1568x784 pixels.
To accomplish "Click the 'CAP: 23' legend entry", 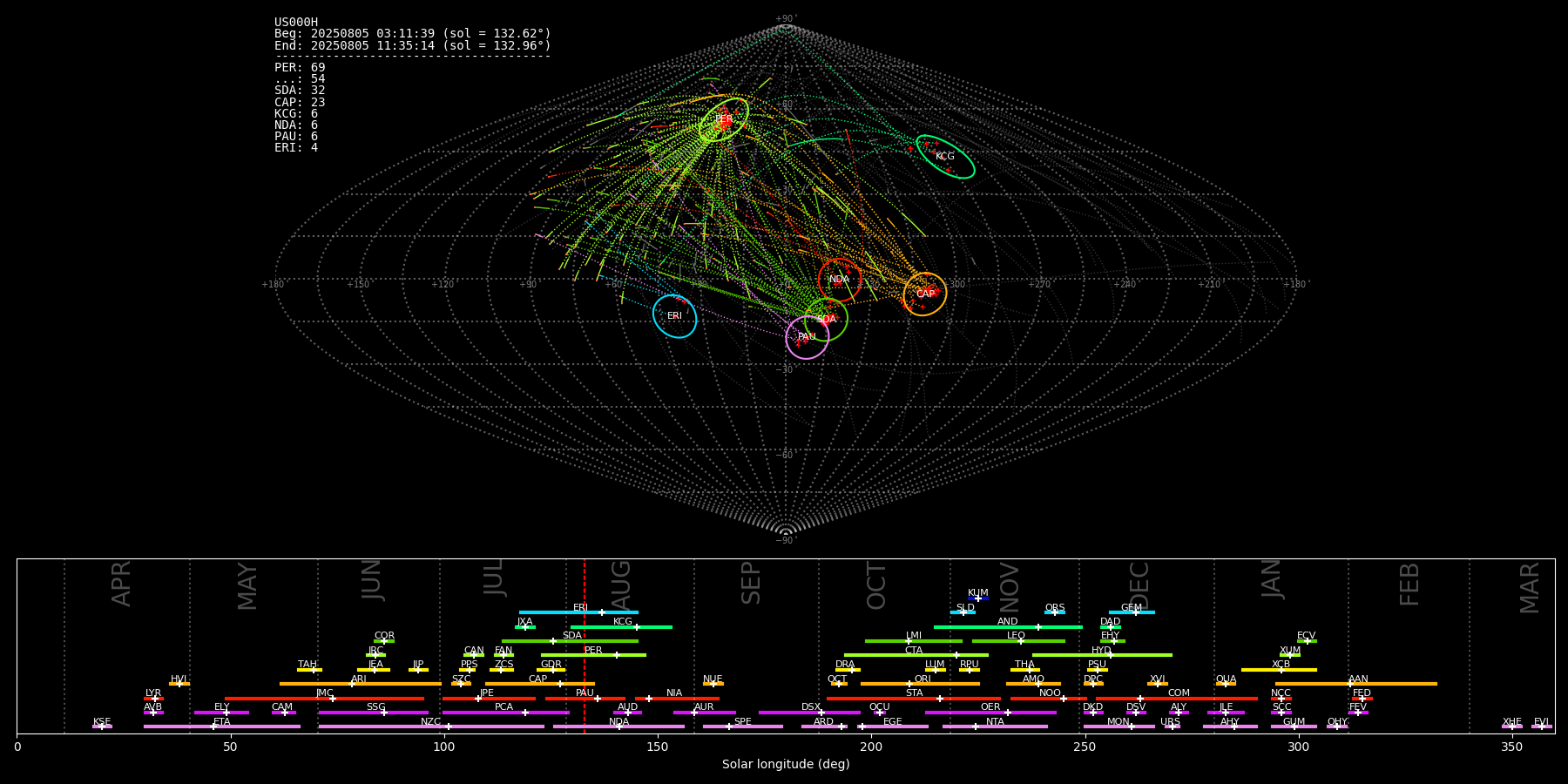I will coord(300,102).
